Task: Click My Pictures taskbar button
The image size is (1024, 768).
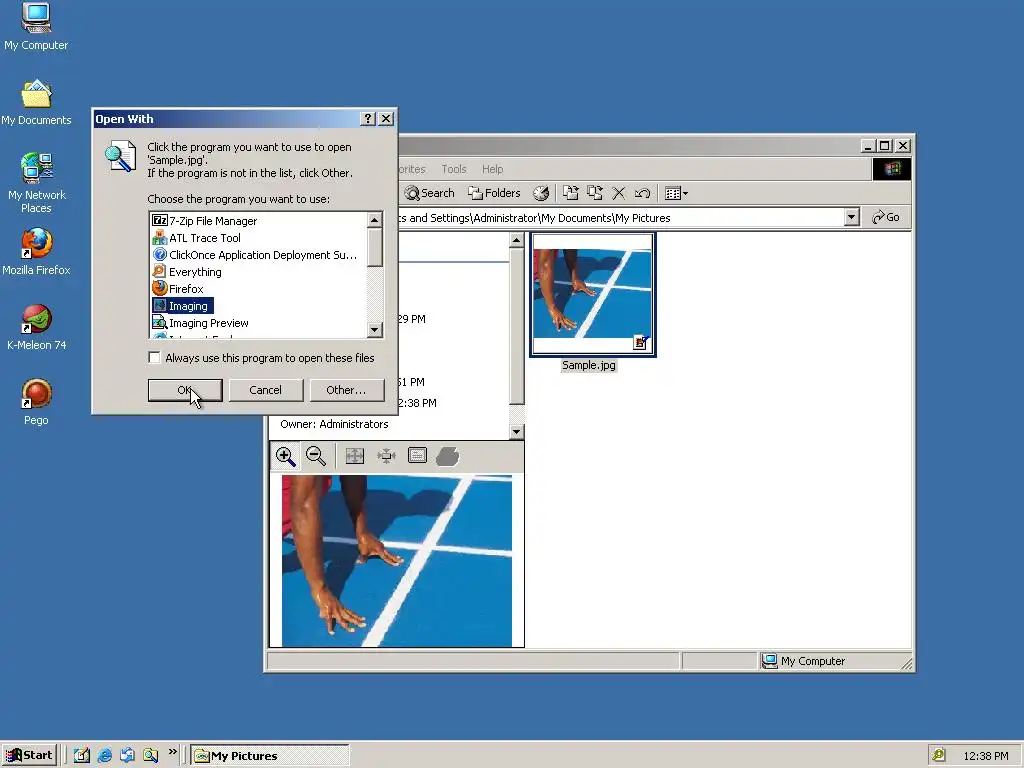Action: tap(270, 756)
